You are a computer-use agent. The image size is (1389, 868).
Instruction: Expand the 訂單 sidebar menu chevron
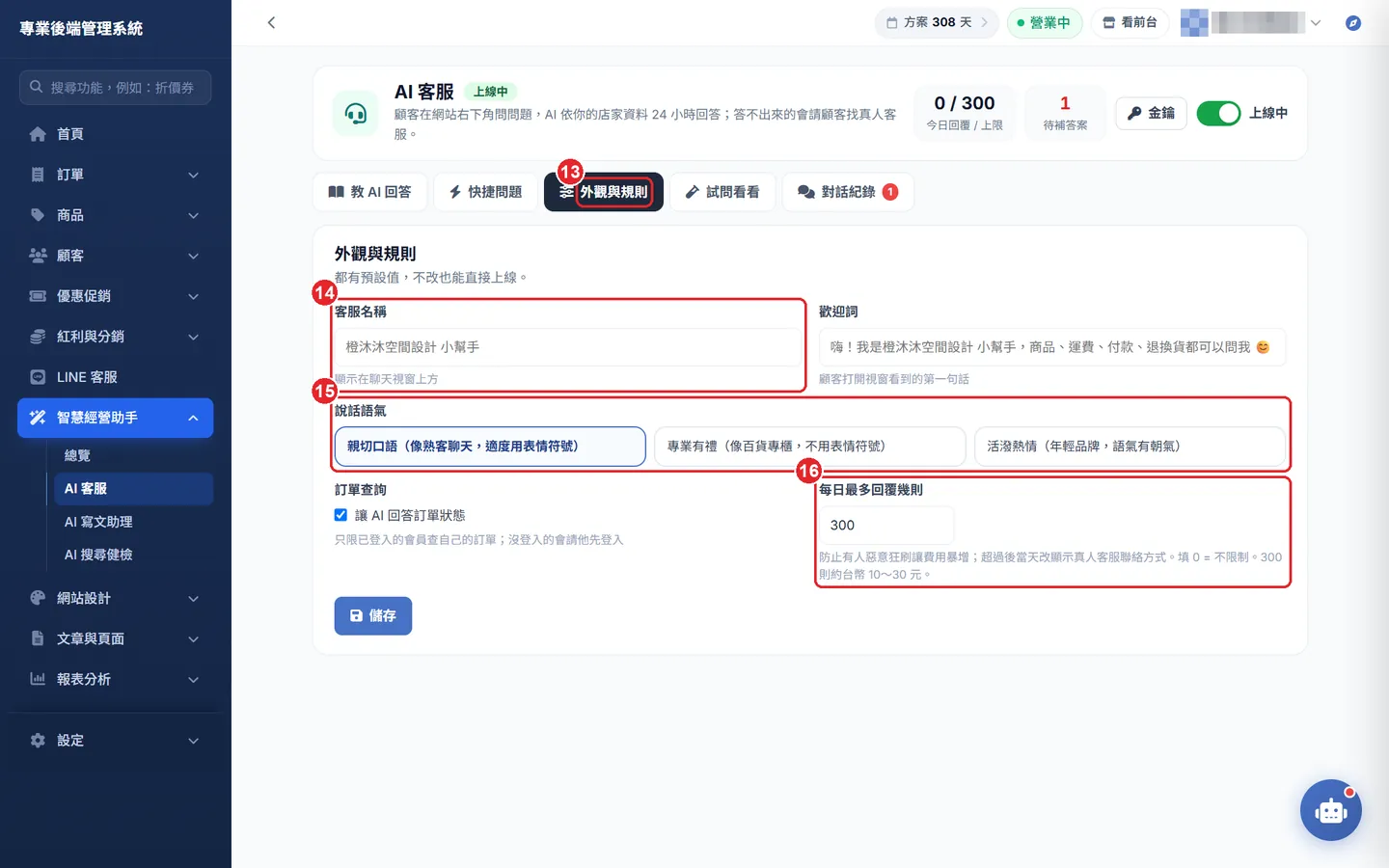click(x=193, y=175)
